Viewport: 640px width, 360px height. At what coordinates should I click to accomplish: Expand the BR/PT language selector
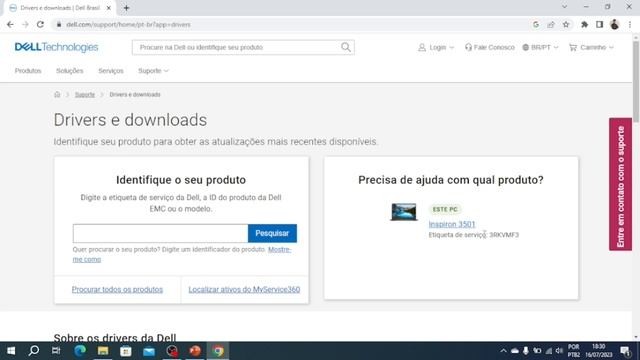click(x=540, y=47)
